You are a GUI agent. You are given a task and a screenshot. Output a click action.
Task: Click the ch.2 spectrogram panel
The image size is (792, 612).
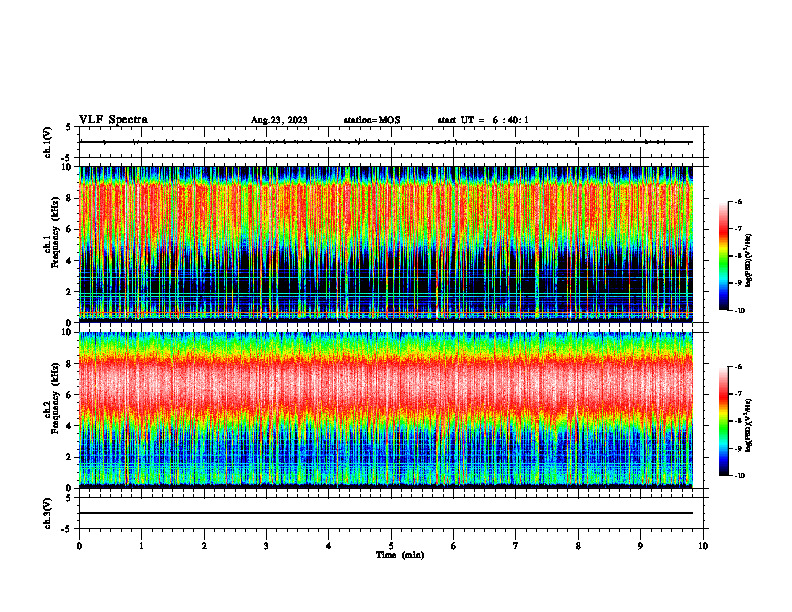[x=386, y=410]
